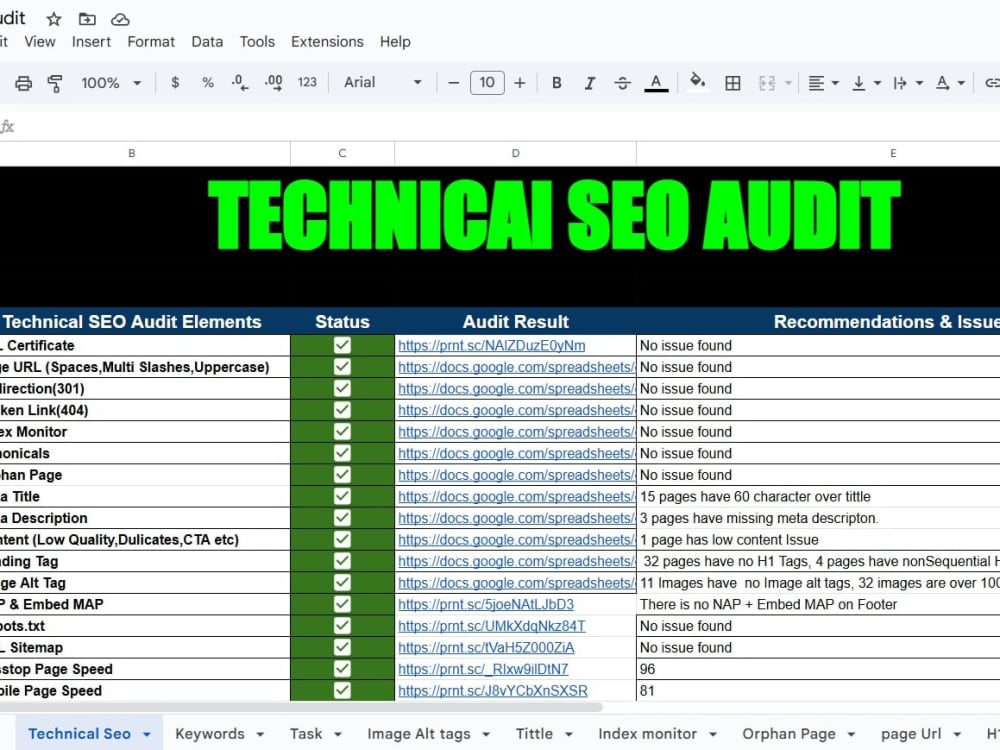Image resolution: width=1000 pixels, height=750 pixels.
Task: Toggle status checkbox for NAP & Embed MAP row
Action: [x=342, y=604]
